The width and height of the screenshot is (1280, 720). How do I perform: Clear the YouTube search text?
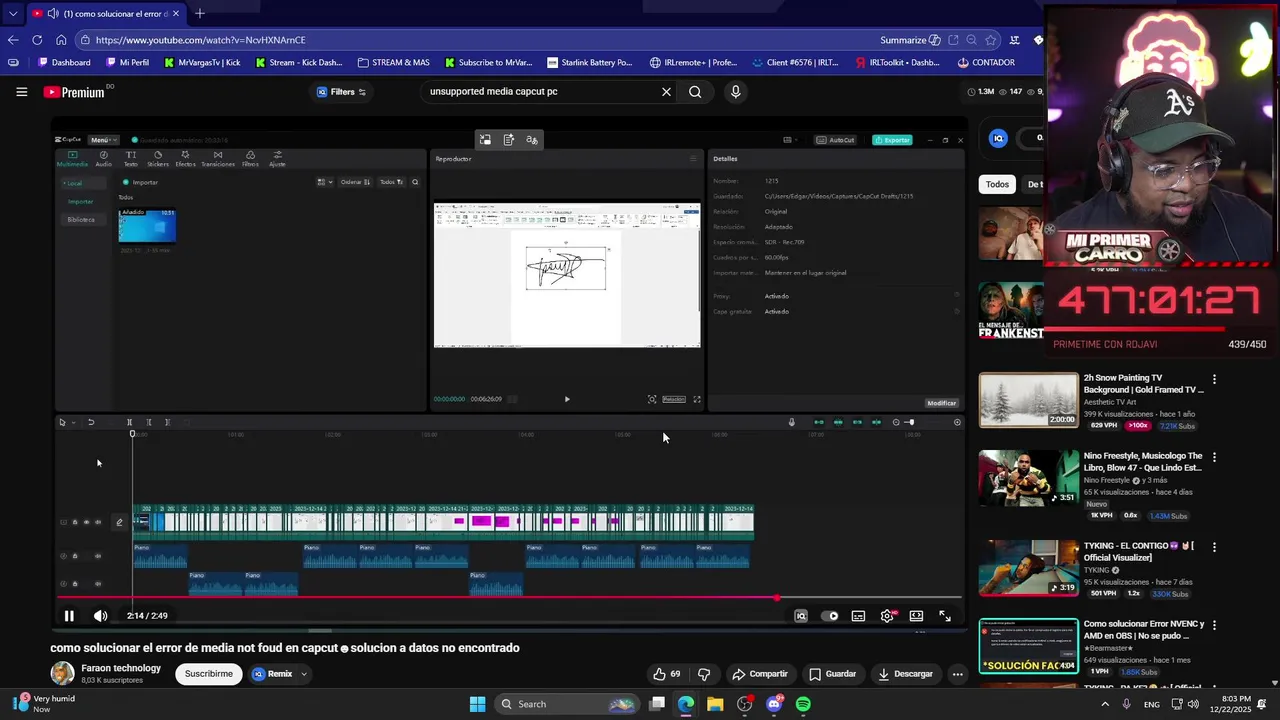pyautogui.click(x=666, y=92)
